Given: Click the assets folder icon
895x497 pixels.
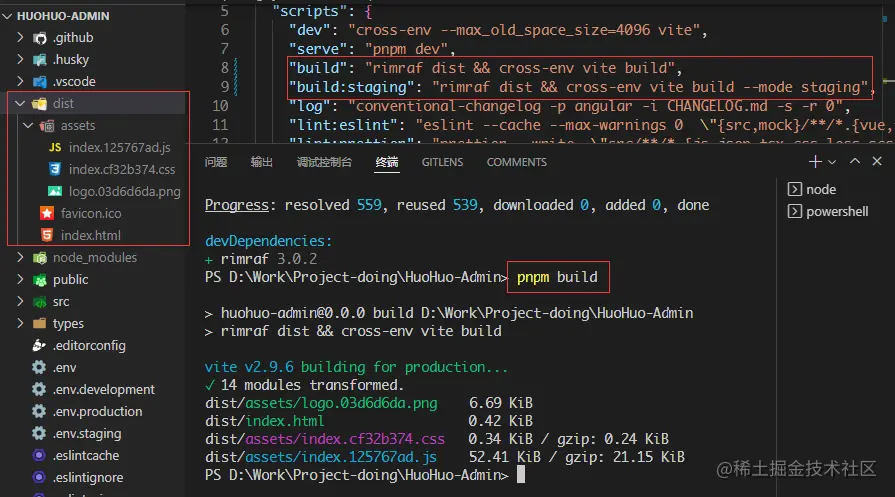Looking at the screenshot, I should tap(47, 126).
